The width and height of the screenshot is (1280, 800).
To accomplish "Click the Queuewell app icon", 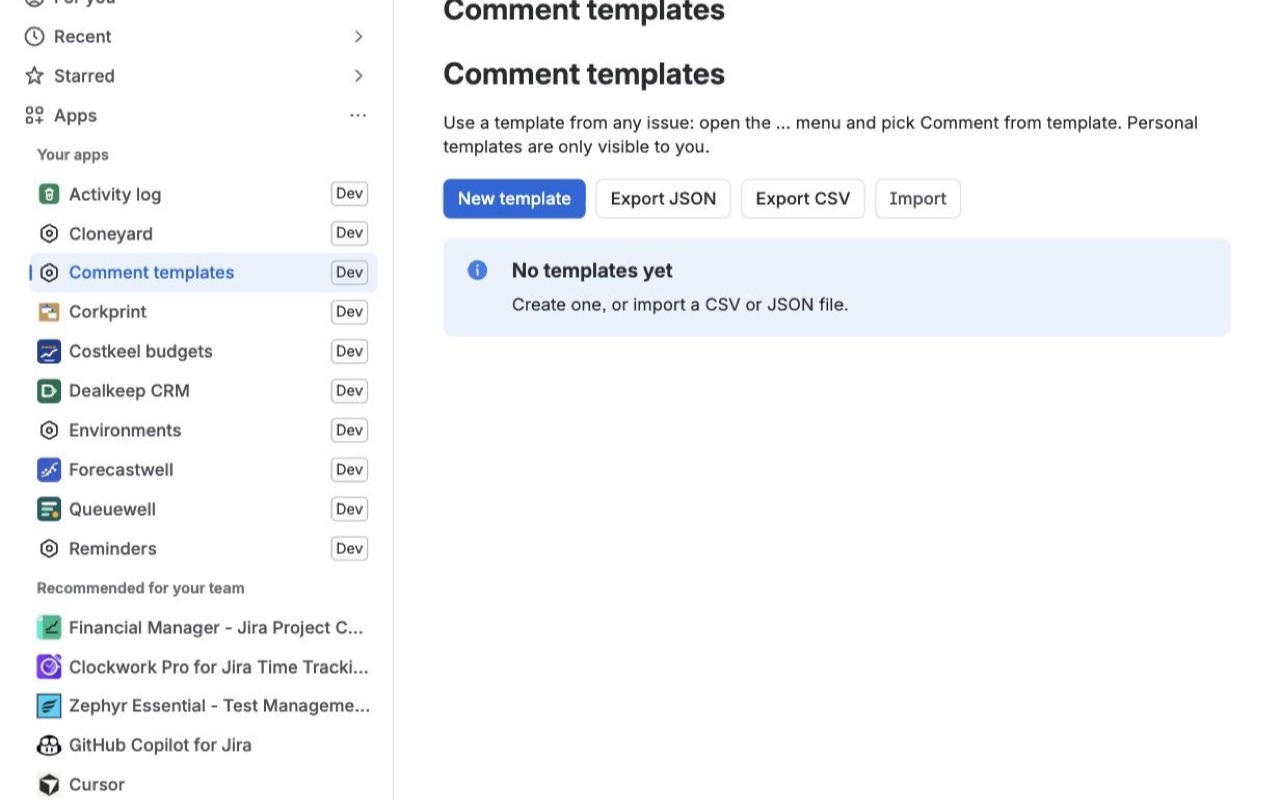I will pyautogui.click(x=49, y=509).
